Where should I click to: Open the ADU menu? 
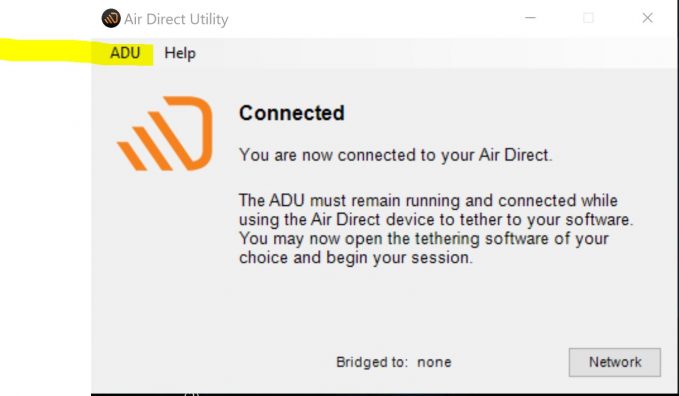(125, 53)
